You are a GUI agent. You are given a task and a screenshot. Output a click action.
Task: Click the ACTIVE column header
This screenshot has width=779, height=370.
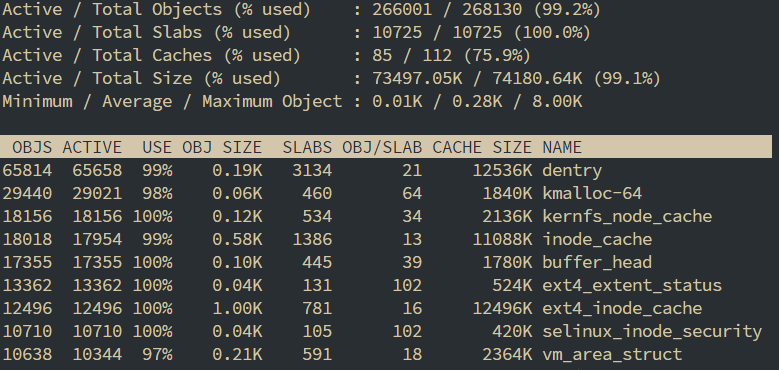[x=92, y=147]
